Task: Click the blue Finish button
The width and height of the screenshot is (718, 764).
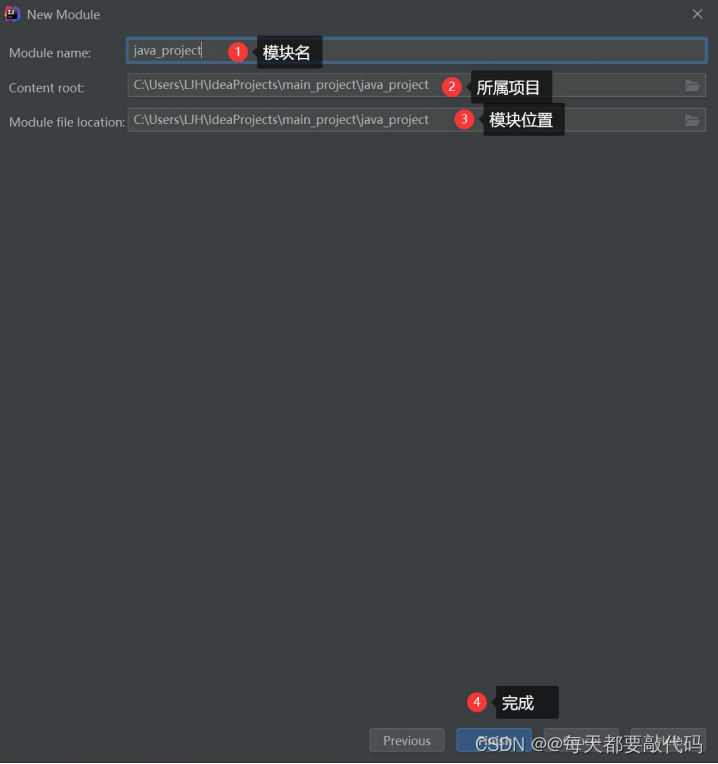Action: tap(493, 741)
